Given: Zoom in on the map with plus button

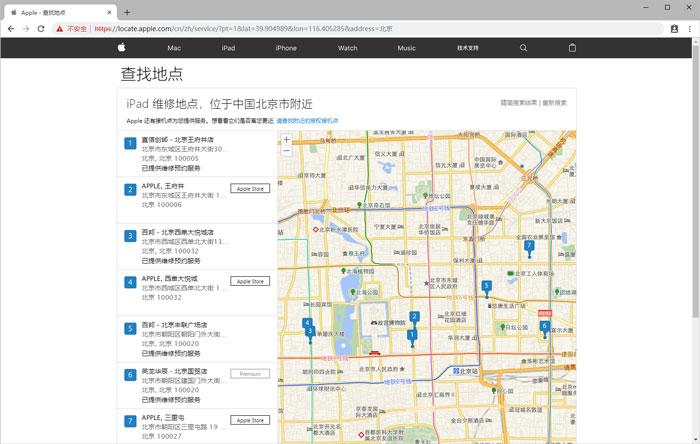Looking at the screenshot, I should [x=286, y=139].
